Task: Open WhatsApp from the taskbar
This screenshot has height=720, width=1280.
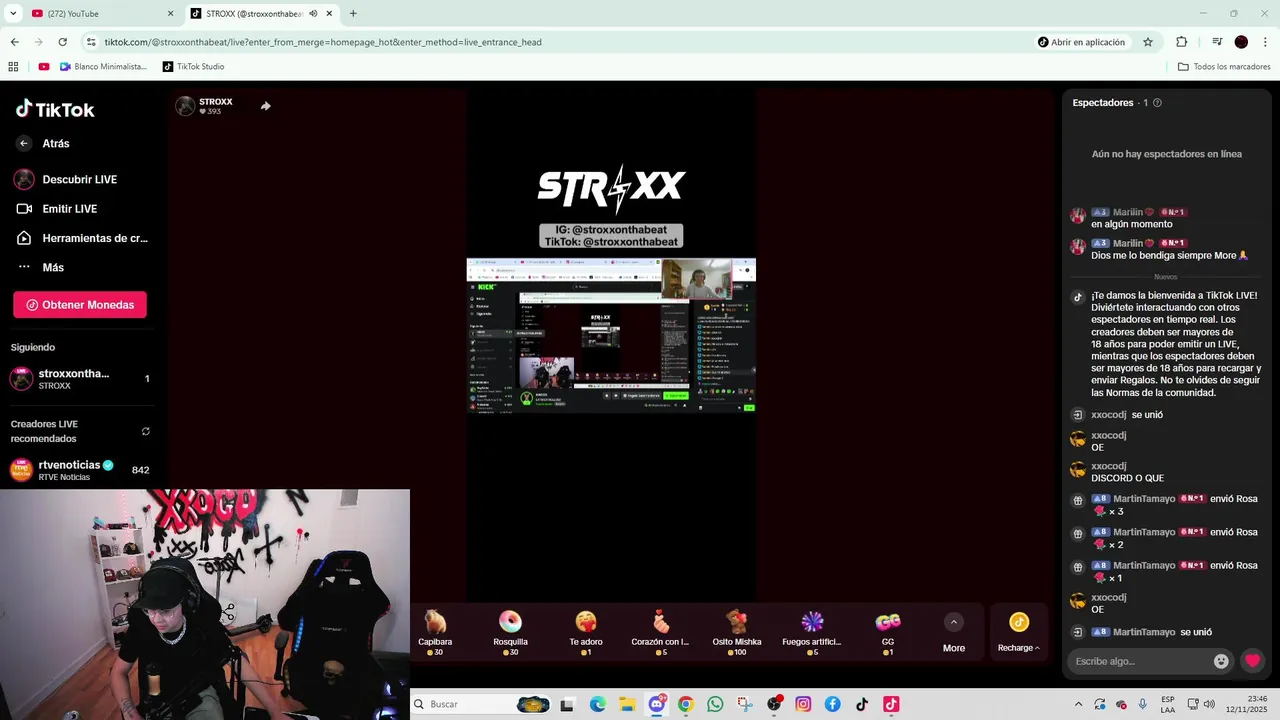Action: (715, 704)
